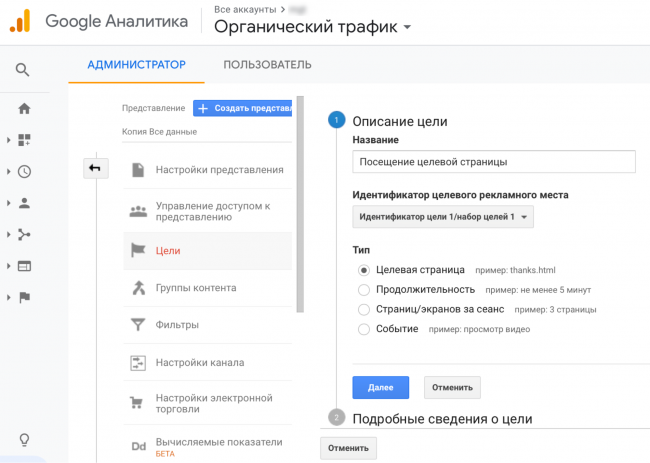The width and height of the screenshot is (650, 463).
Task: Open the goal identifier dropdown
Action: pyautogui.click(x=443, y=217)
